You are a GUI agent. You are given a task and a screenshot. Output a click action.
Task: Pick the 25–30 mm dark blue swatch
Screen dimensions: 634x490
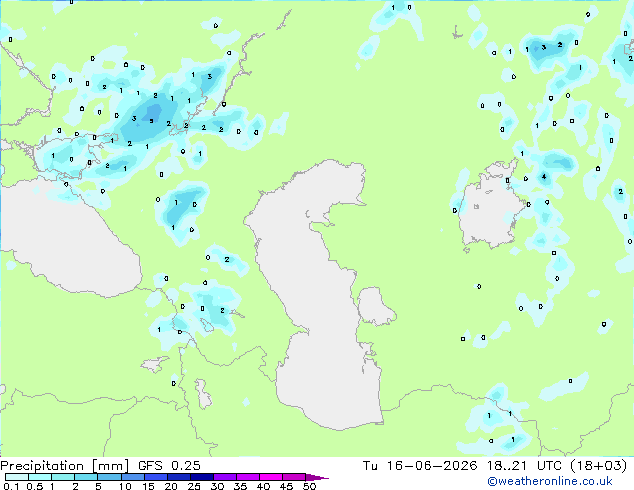201,477
